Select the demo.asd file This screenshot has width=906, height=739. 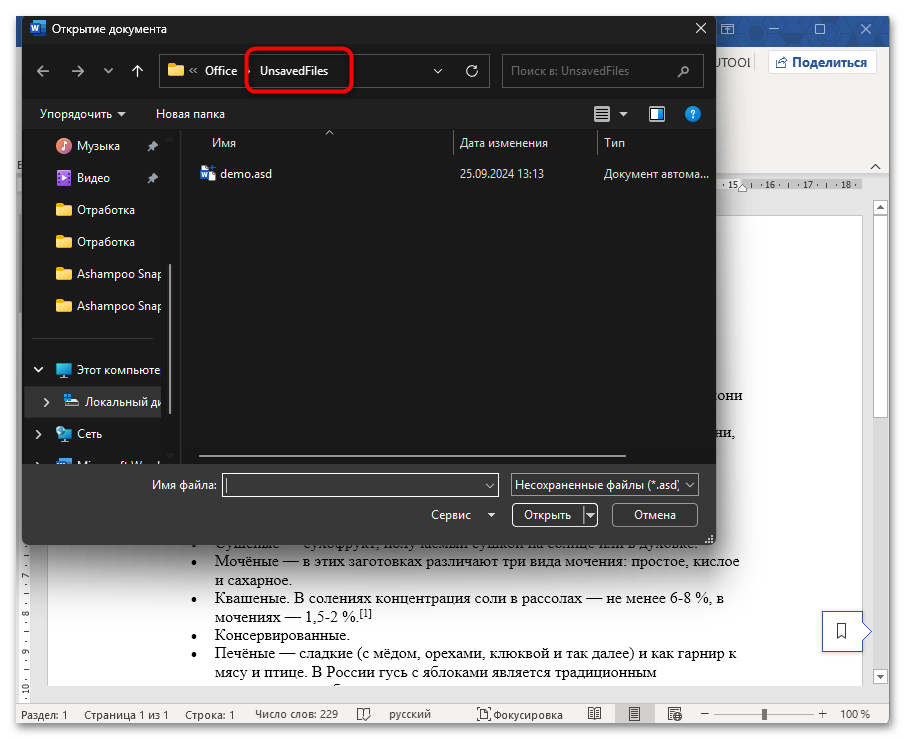click(x=245, y=173)
